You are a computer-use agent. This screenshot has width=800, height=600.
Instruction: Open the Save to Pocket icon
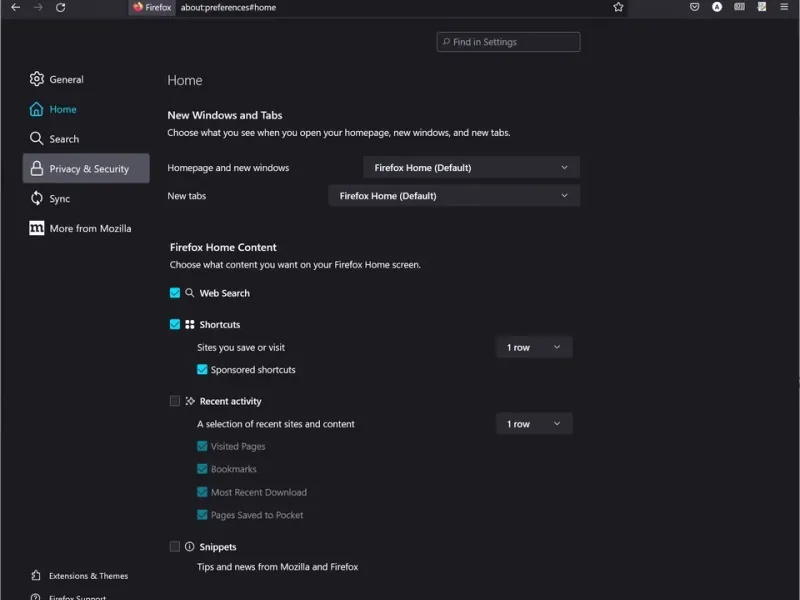(x=694, y=7)
